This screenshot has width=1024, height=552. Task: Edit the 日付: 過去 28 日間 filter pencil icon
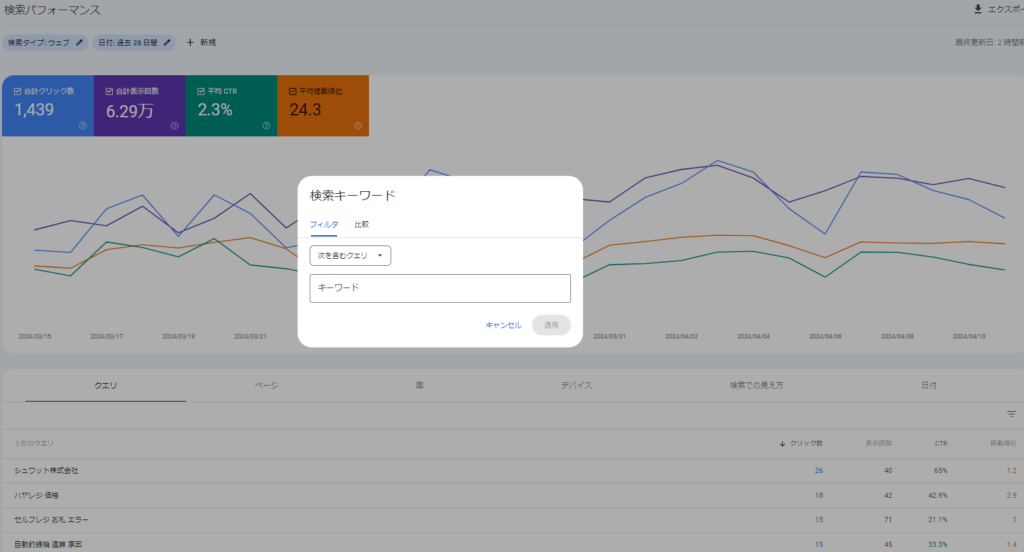pos(167,42)
